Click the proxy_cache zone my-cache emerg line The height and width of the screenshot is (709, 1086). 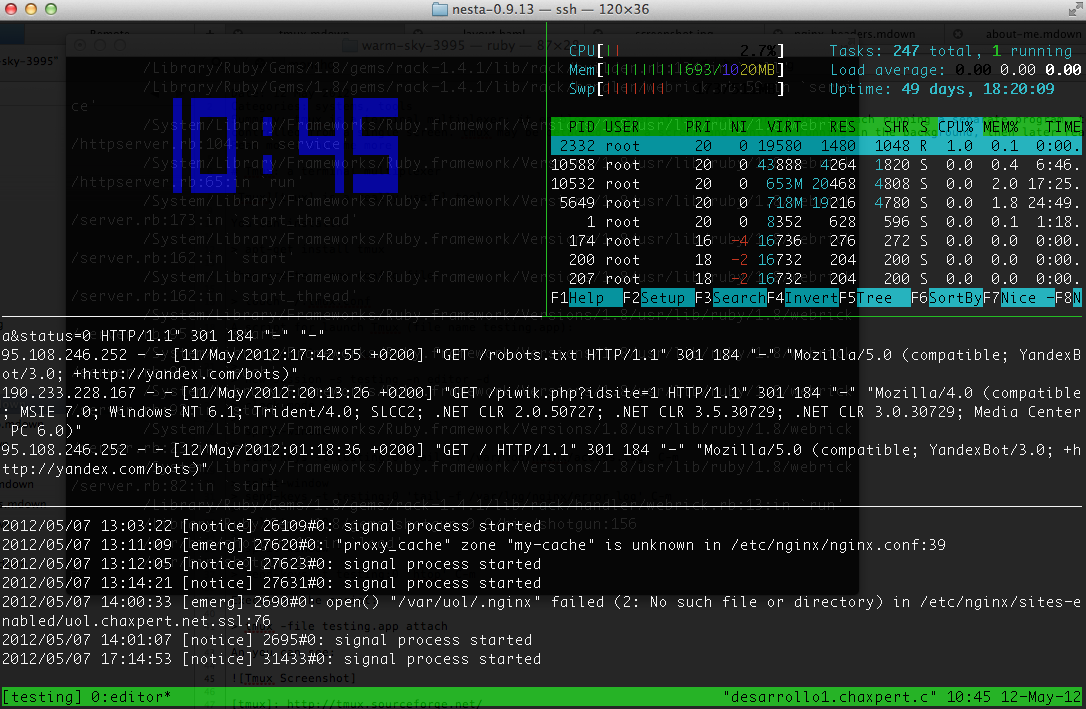[x=473, y=545]
